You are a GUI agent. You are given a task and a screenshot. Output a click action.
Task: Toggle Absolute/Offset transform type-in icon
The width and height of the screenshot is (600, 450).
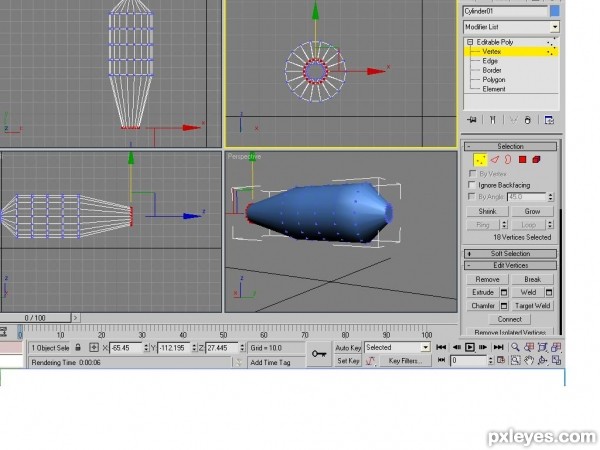(94, 347)
